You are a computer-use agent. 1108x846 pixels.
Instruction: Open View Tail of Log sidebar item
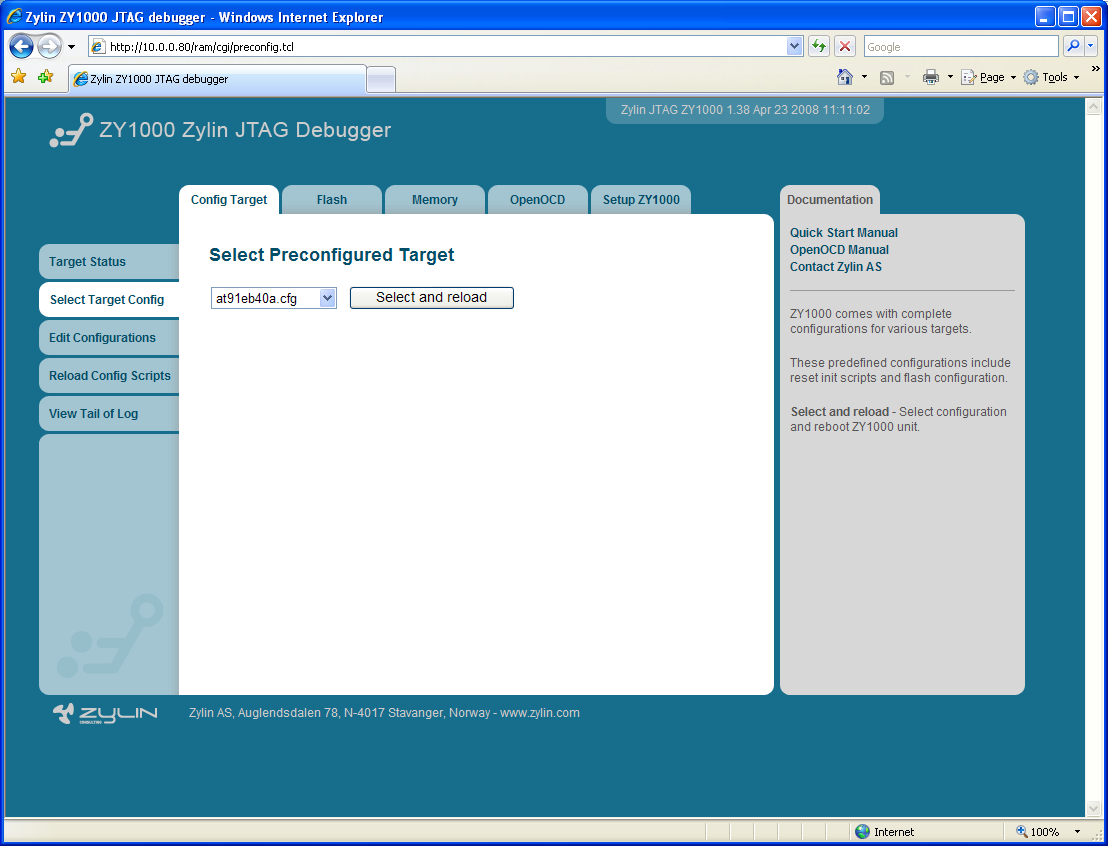pyautogui.click(x=110, y=414)
